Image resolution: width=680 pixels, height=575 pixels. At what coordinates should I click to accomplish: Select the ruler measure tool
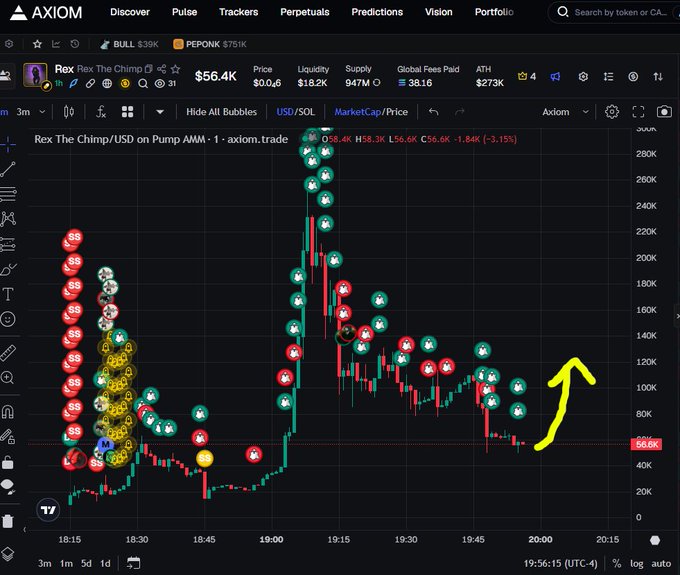coord(8,353)
